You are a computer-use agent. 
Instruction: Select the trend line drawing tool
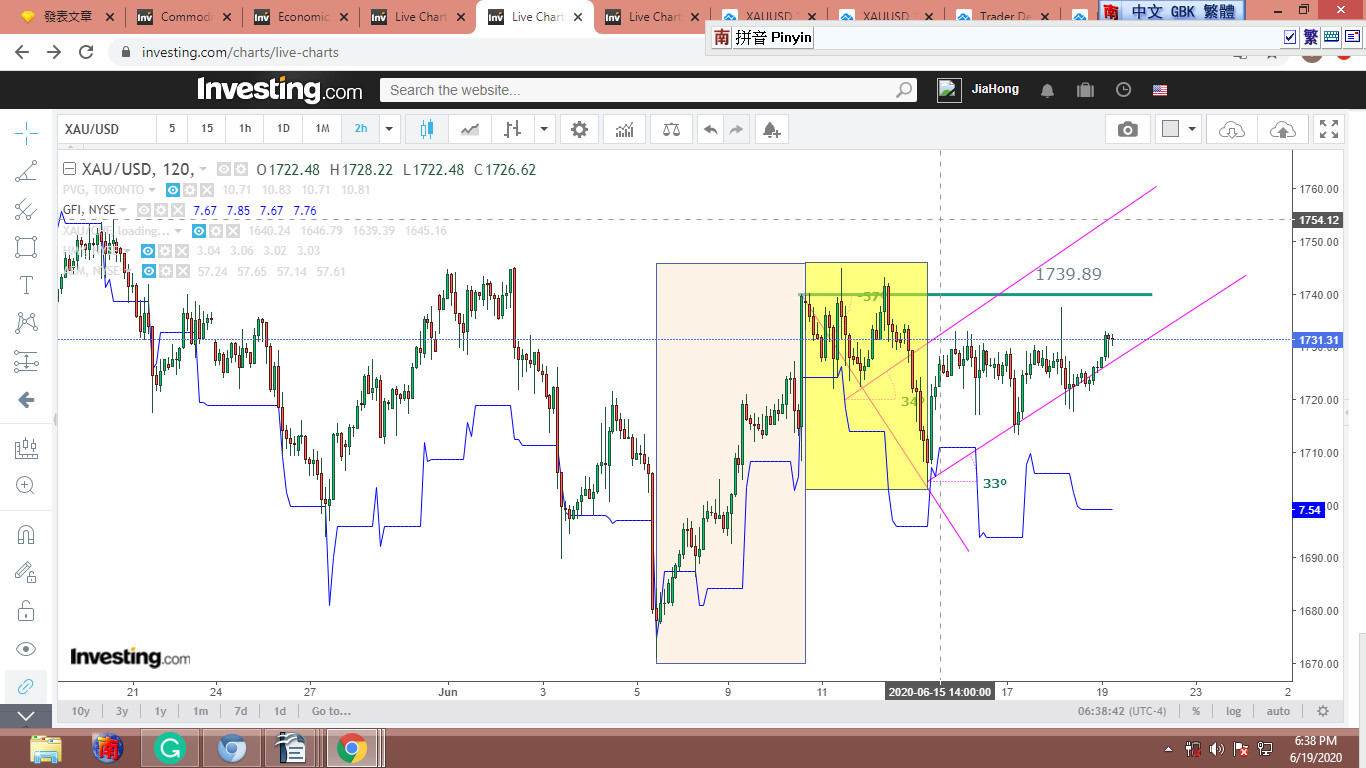tap(26, 171)
